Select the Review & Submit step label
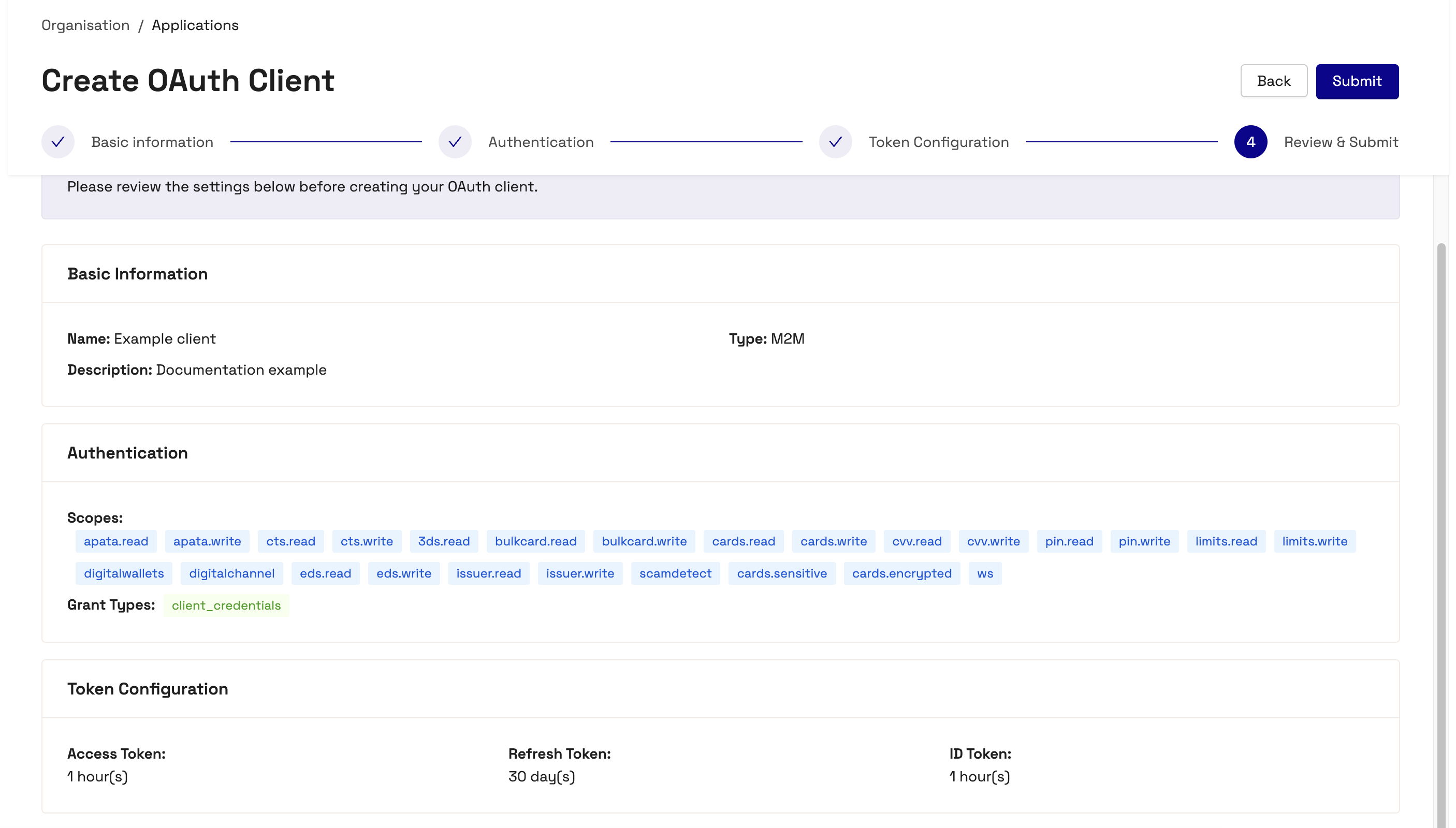 [1341, 142]
